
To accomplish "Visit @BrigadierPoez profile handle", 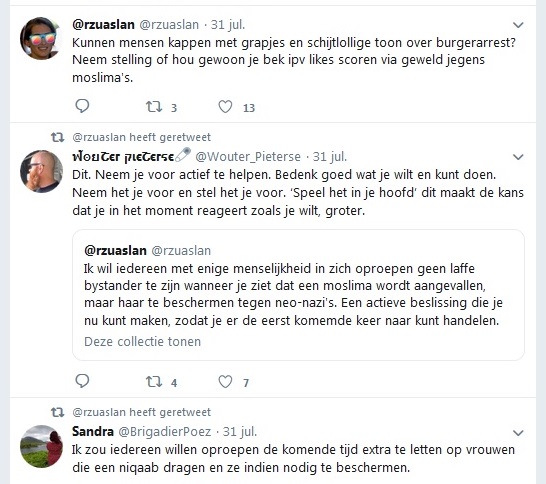I will point(165,432).
